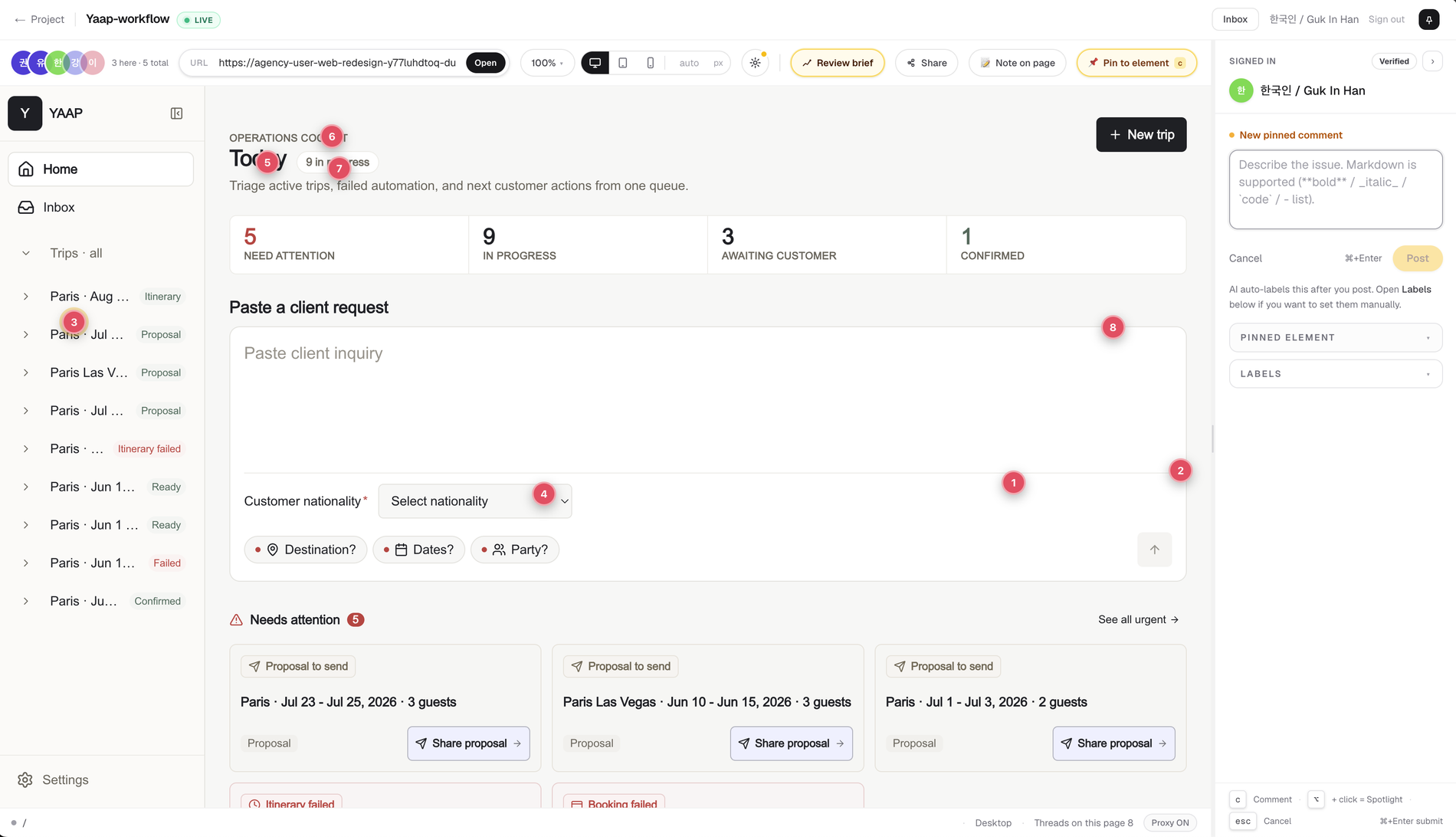This screenshot has width=1456, height=837.
Task: Expand Paris Las V… Proposal trip
Action: 26,373
